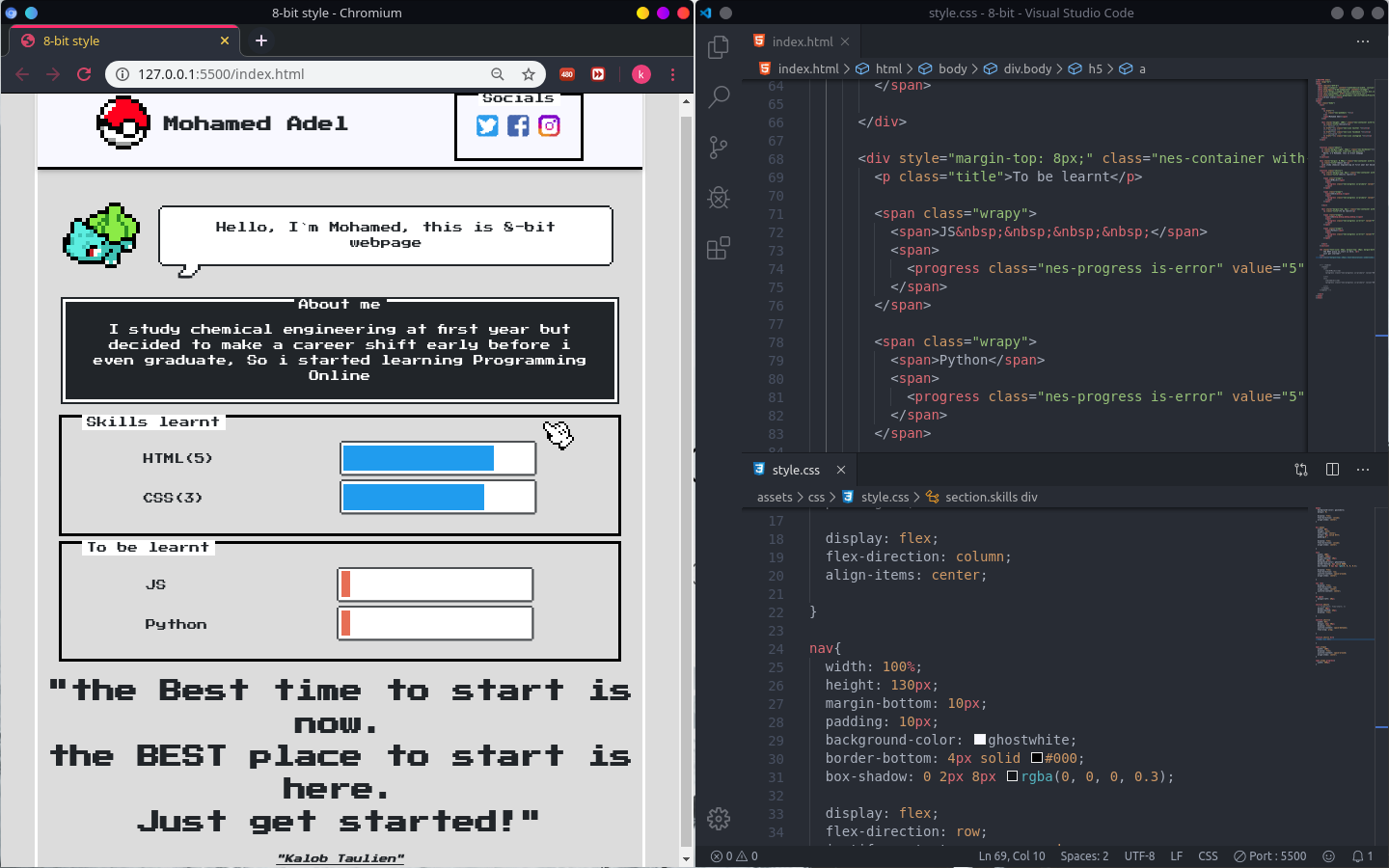Select the 8-bit style browser tab
Viewport: 1389px width, 868px height.
point(125,41)
